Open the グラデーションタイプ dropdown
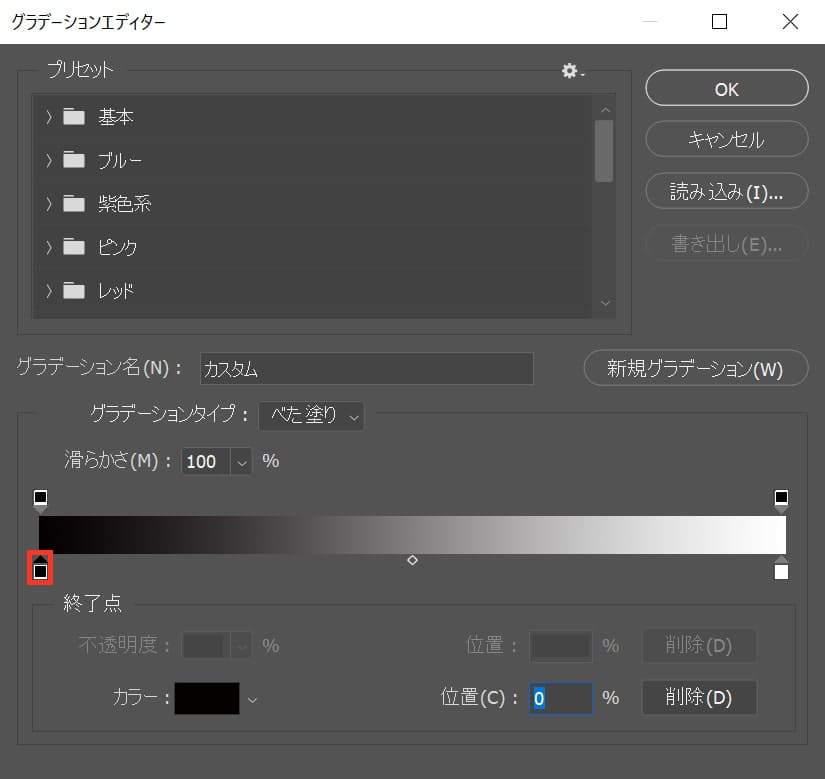Screen dimensions: 825x779 311,416
